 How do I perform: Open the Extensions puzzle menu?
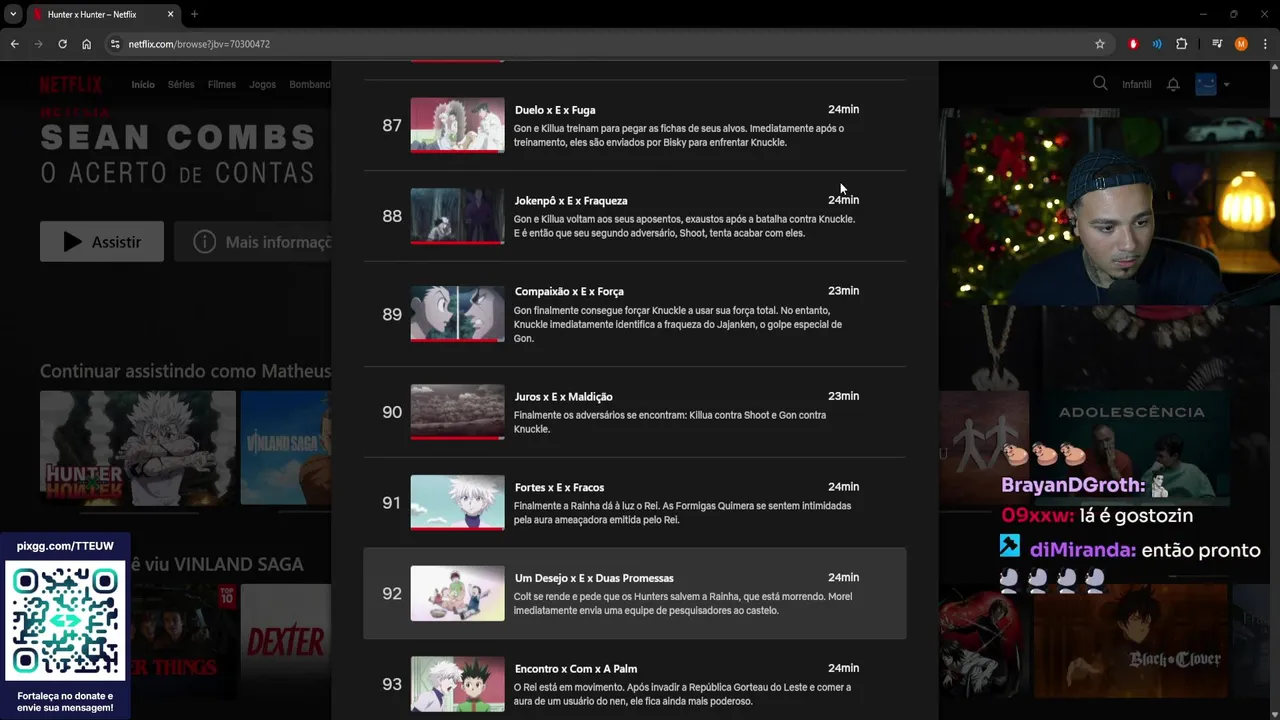pos(1182,44)
